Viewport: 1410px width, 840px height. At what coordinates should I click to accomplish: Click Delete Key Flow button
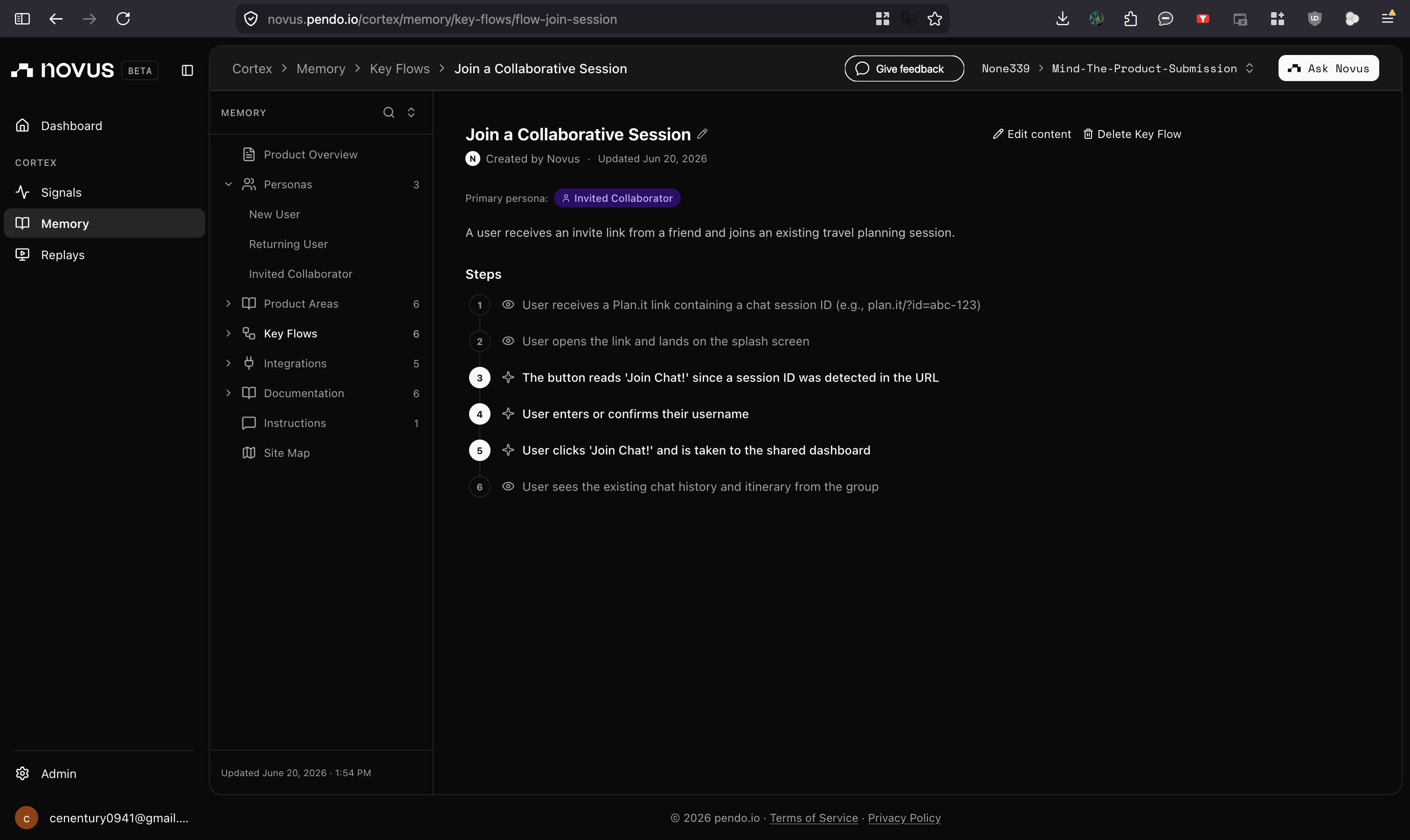(x=1132, y=134)
